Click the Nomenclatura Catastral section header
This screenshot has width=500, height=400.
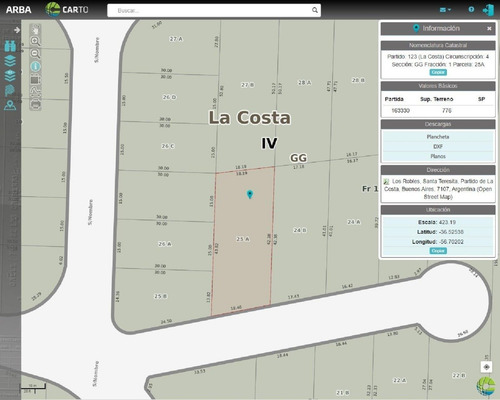coord(438,45)
